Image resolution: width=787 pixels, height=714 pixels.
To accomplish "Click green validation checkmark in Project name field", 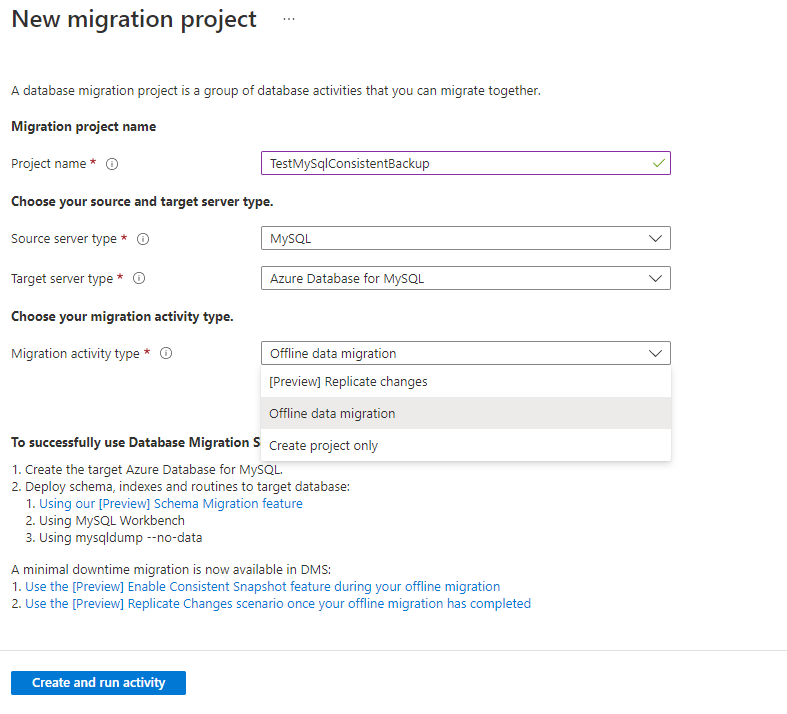I will (x=657, y=163).
